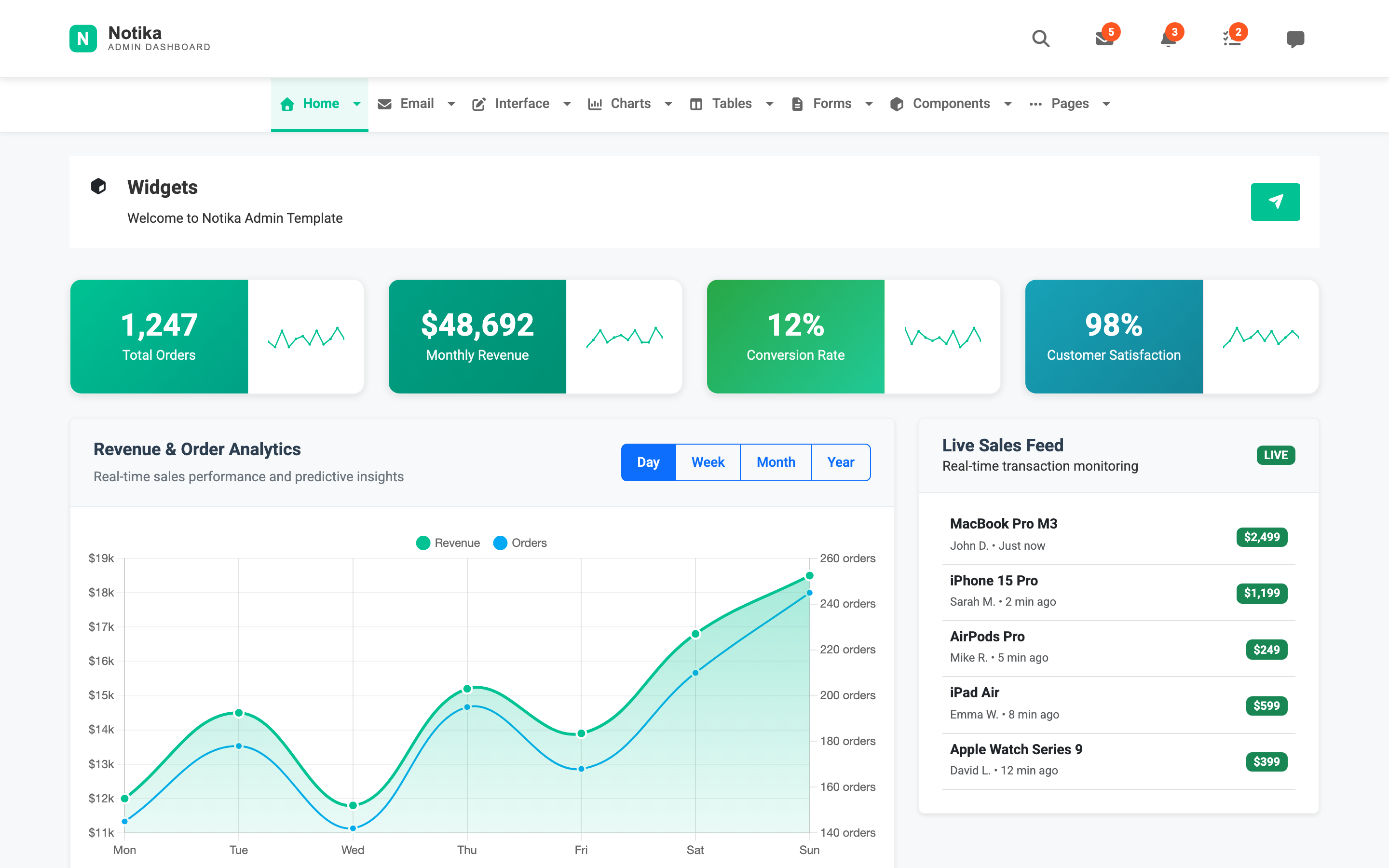Expand the Charts dropdown arrow
This screenshot has height=868, width=1389.
(668, 104)
